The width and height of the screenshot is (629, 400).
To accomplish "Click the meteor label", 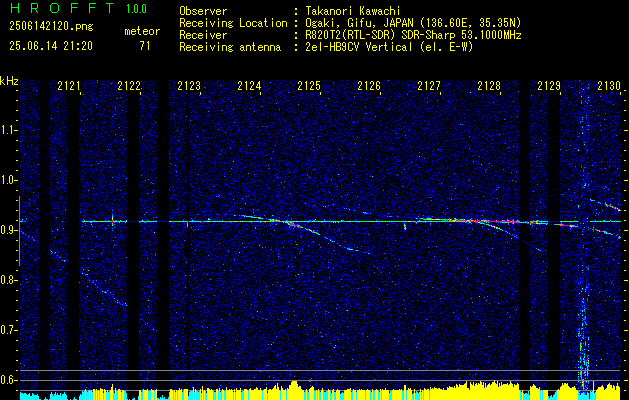I will (142, 31).
